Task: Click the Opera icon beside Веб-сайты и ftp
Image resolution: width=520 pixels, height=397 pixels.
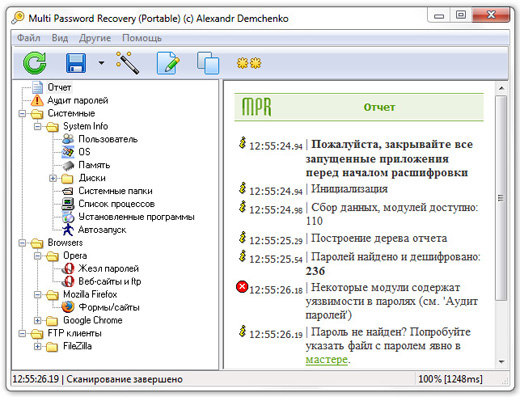Action: tap(69, 281)
